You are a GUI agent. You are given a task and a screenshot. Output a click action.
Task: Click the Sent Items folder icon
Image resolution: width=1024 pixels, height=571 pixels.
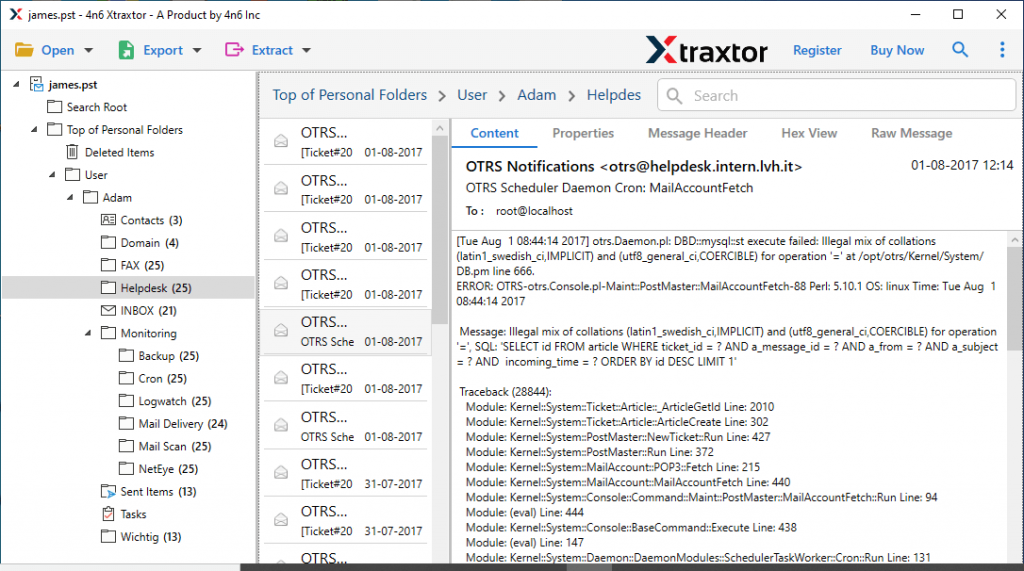pos(109,492)
